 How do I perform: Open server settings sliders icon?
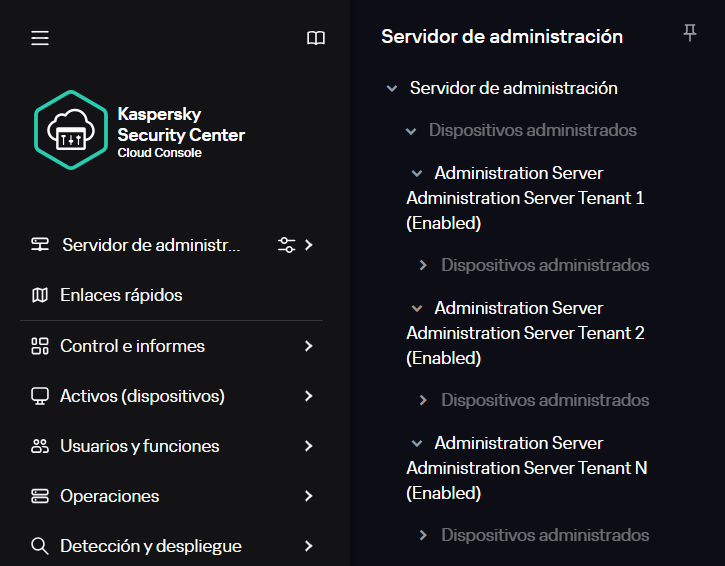286,245
